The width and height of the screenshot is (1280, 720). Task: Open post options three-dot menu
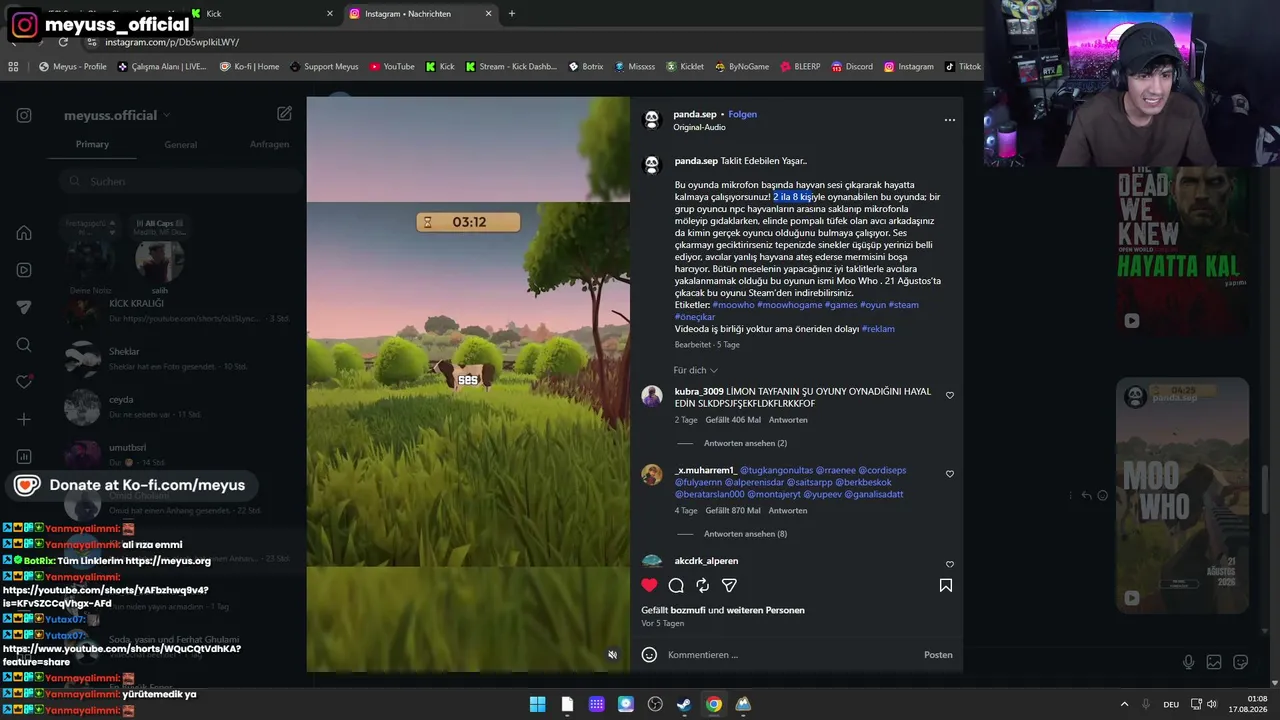click(950, 120)
